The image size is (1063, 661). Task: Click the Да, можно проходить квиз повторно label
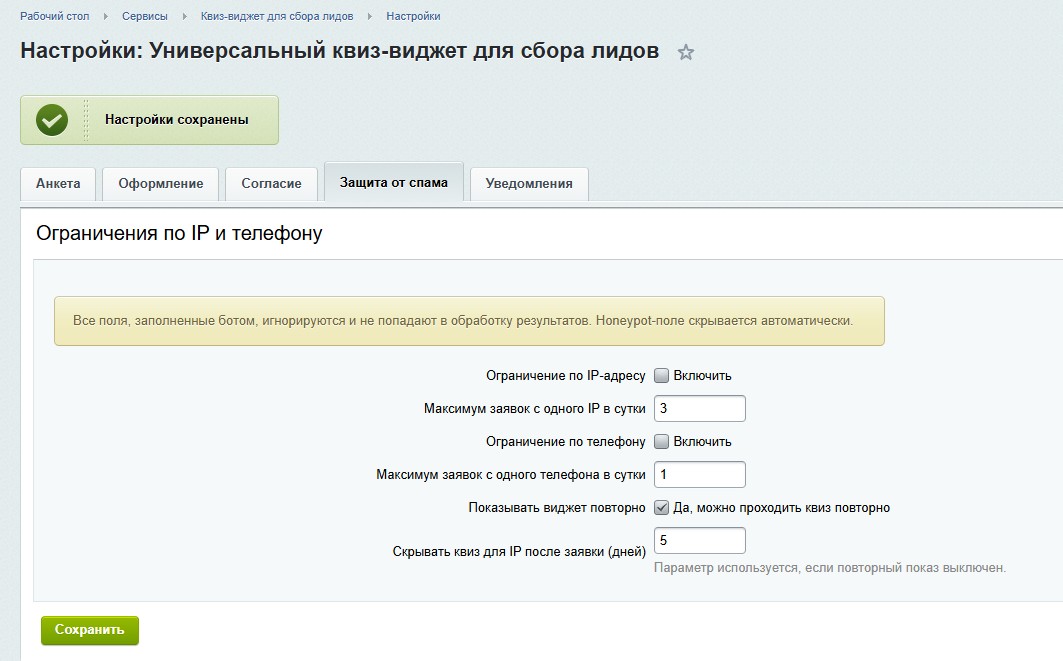click(x=782, y=508)
